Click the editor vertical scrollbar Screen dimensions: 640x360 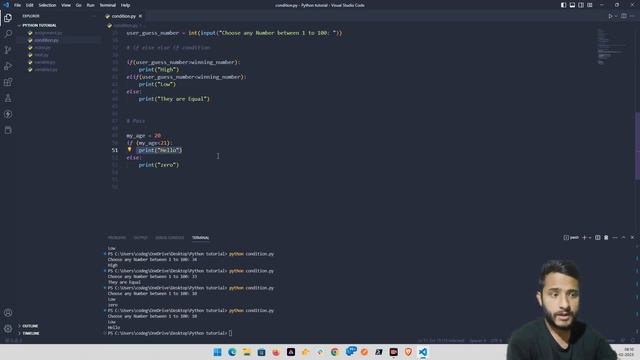[637, 145]
